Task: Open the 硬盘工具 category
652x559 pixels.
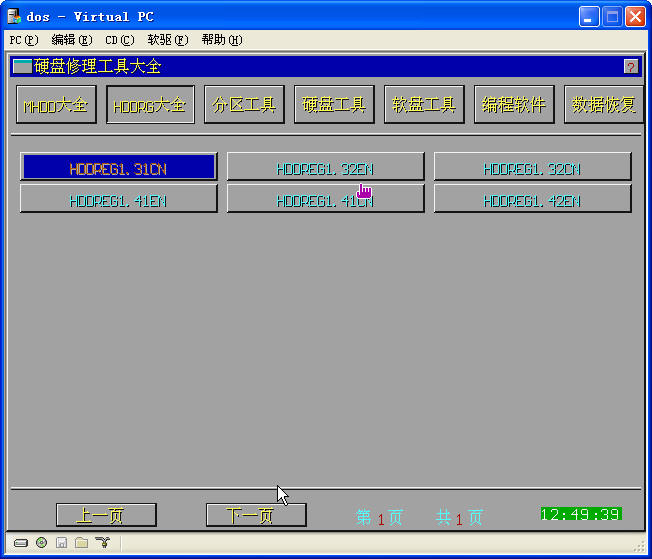Action: 334,104
